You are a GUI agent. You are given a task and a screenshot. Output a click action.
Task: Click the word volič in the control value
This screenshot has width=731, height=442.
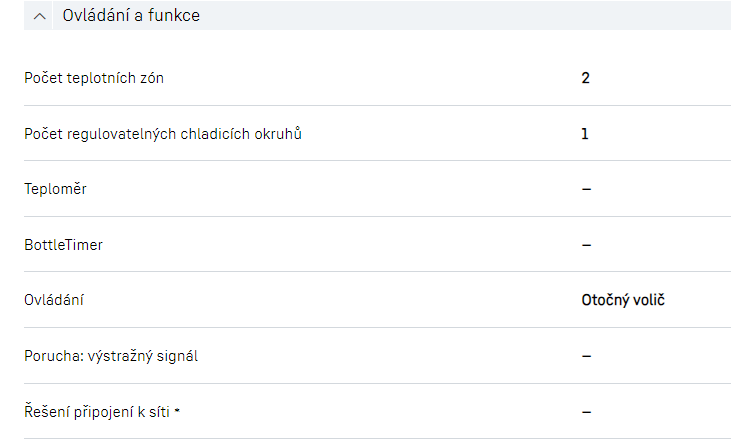(x=647, y=299)
